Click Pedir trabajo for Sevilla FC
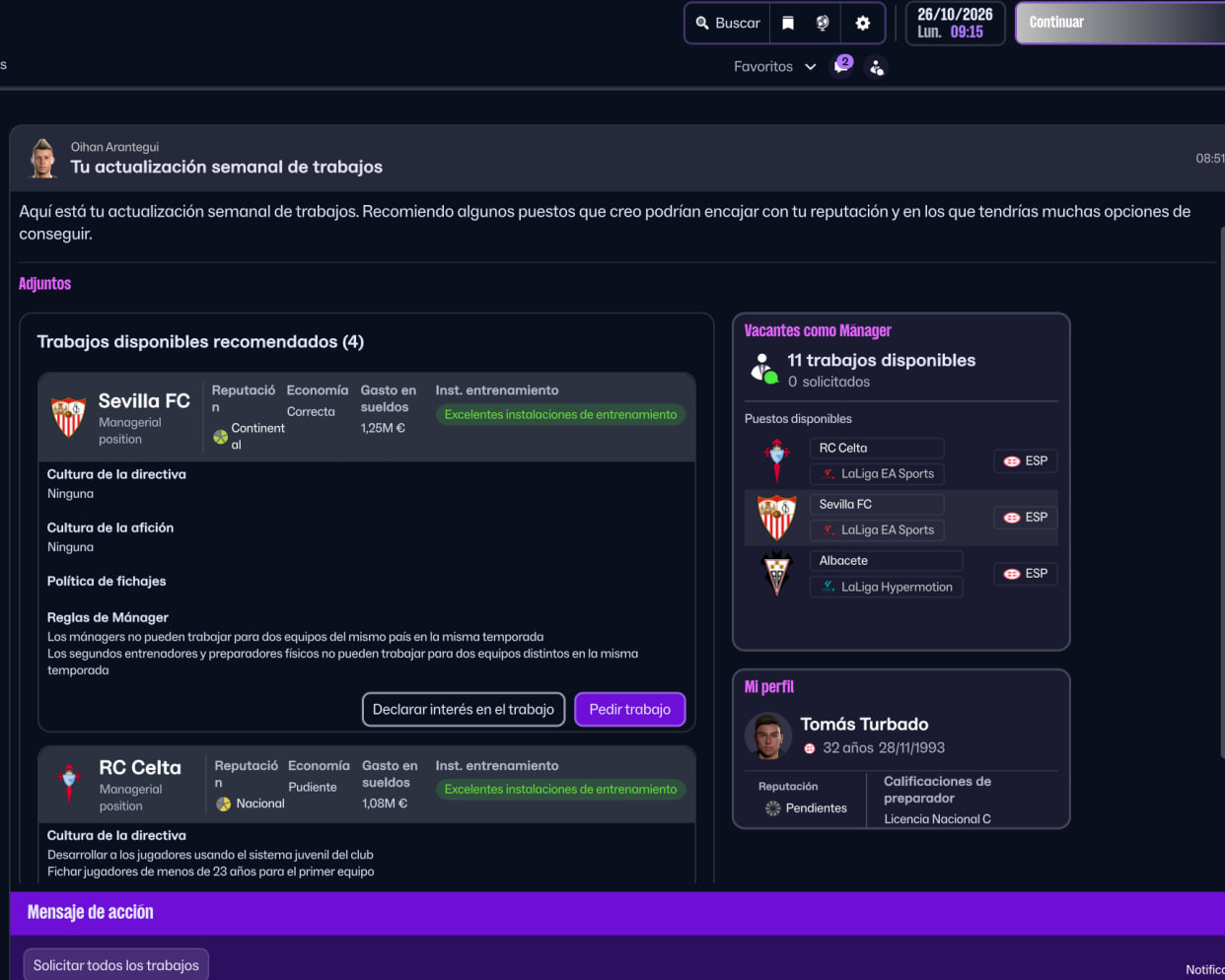Viewport: 1225px width, 980px height. click(629, 709)
